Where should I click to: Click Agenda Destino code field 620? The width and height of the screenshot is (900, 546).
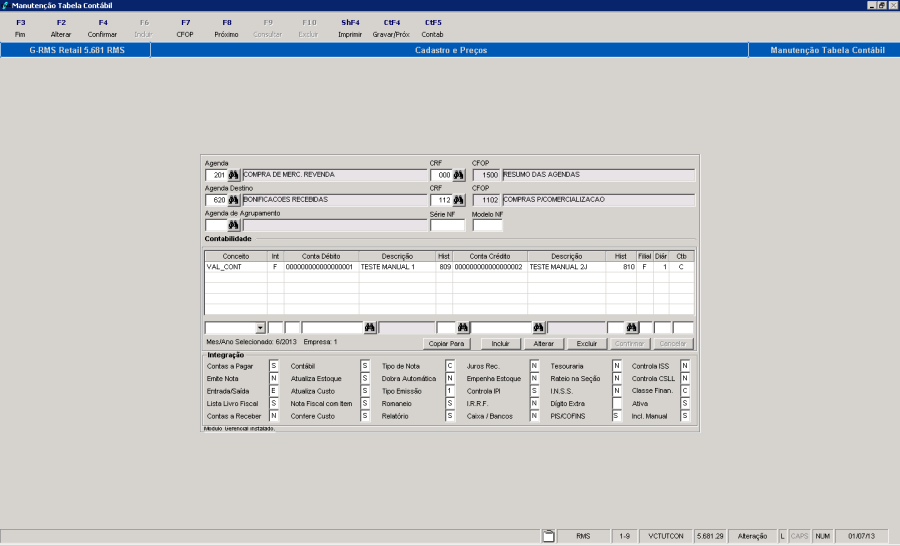click(216, 200)
